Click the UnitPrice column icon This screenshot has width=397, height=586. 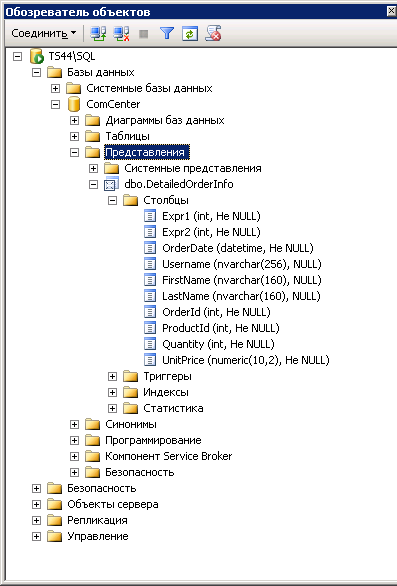150,360
